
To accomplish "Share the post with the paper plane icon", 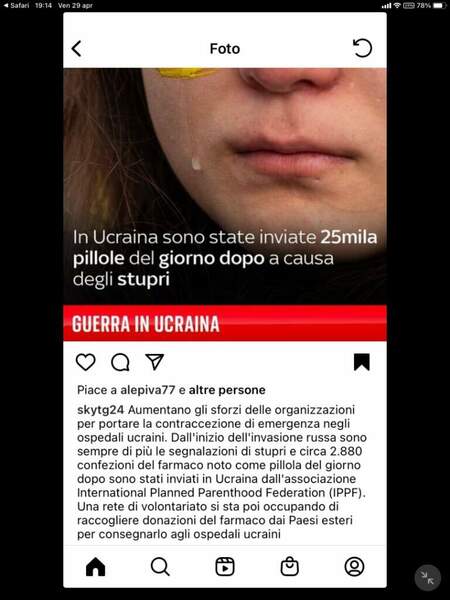I will tap(155, 362).
